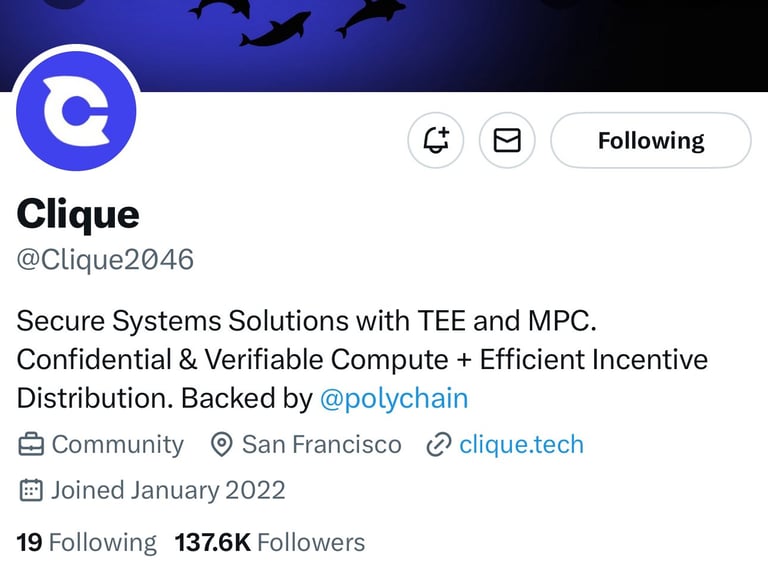Click the chain link icon beside clique.tech

coord(438,445)
